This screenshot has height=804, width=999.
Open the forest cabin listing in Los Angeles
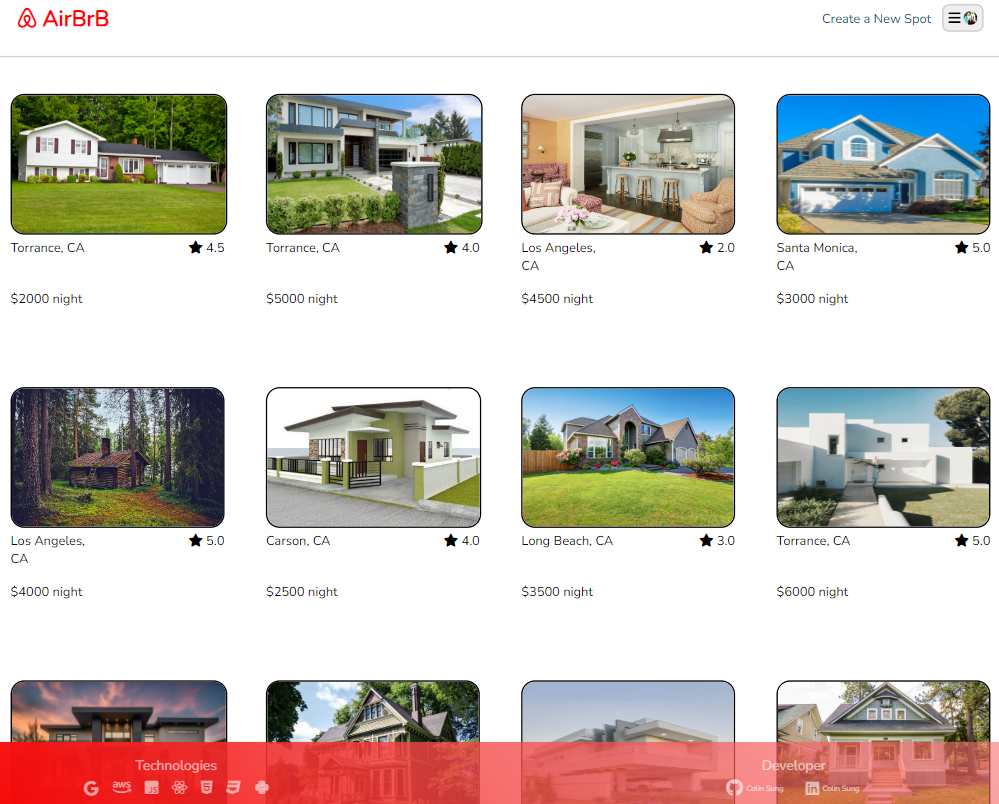tap(118, 457)
